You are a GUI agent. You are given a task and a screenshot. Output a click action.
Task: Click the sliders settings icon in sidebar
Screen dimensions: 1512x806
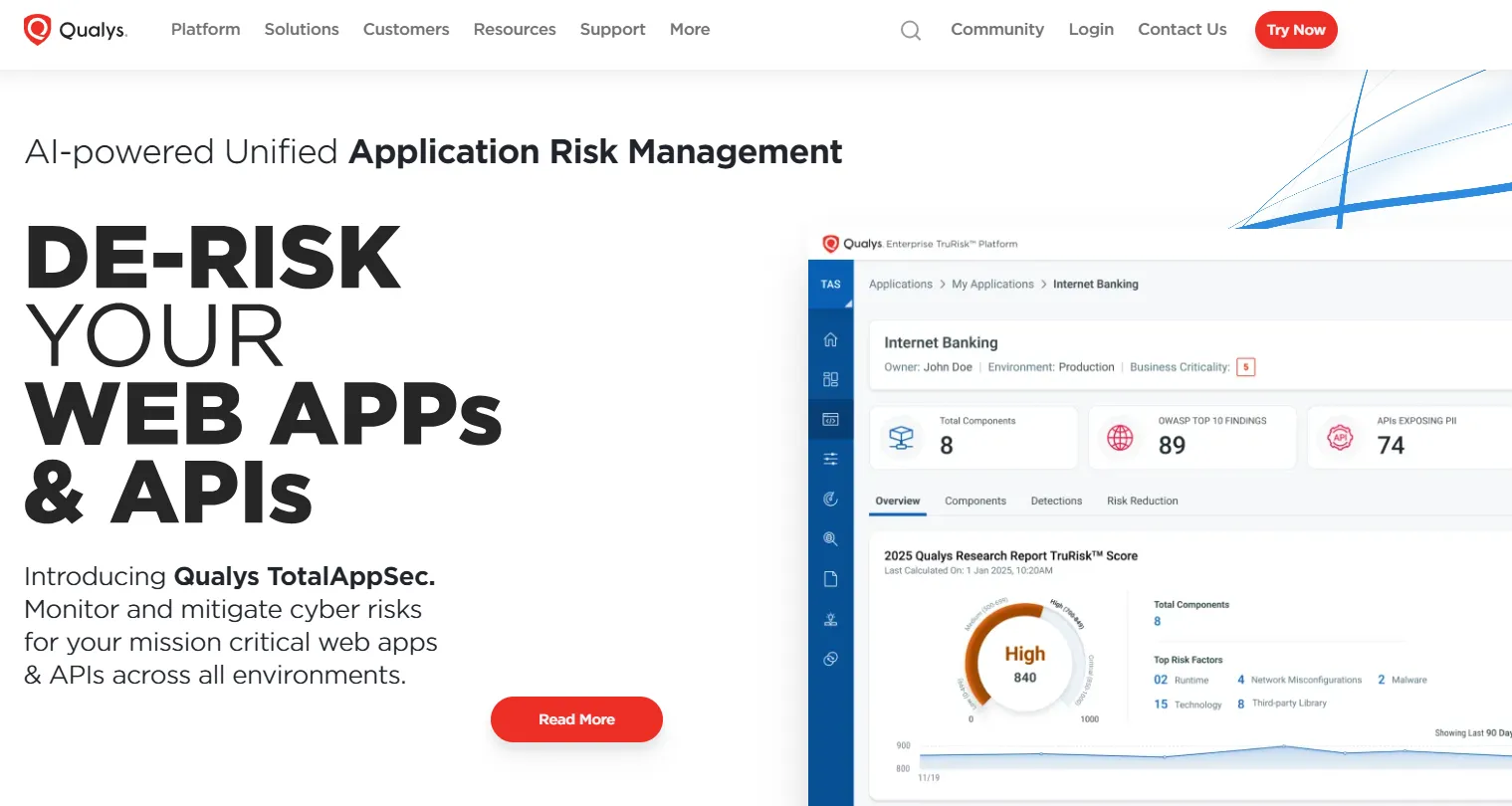pos(831,459)
